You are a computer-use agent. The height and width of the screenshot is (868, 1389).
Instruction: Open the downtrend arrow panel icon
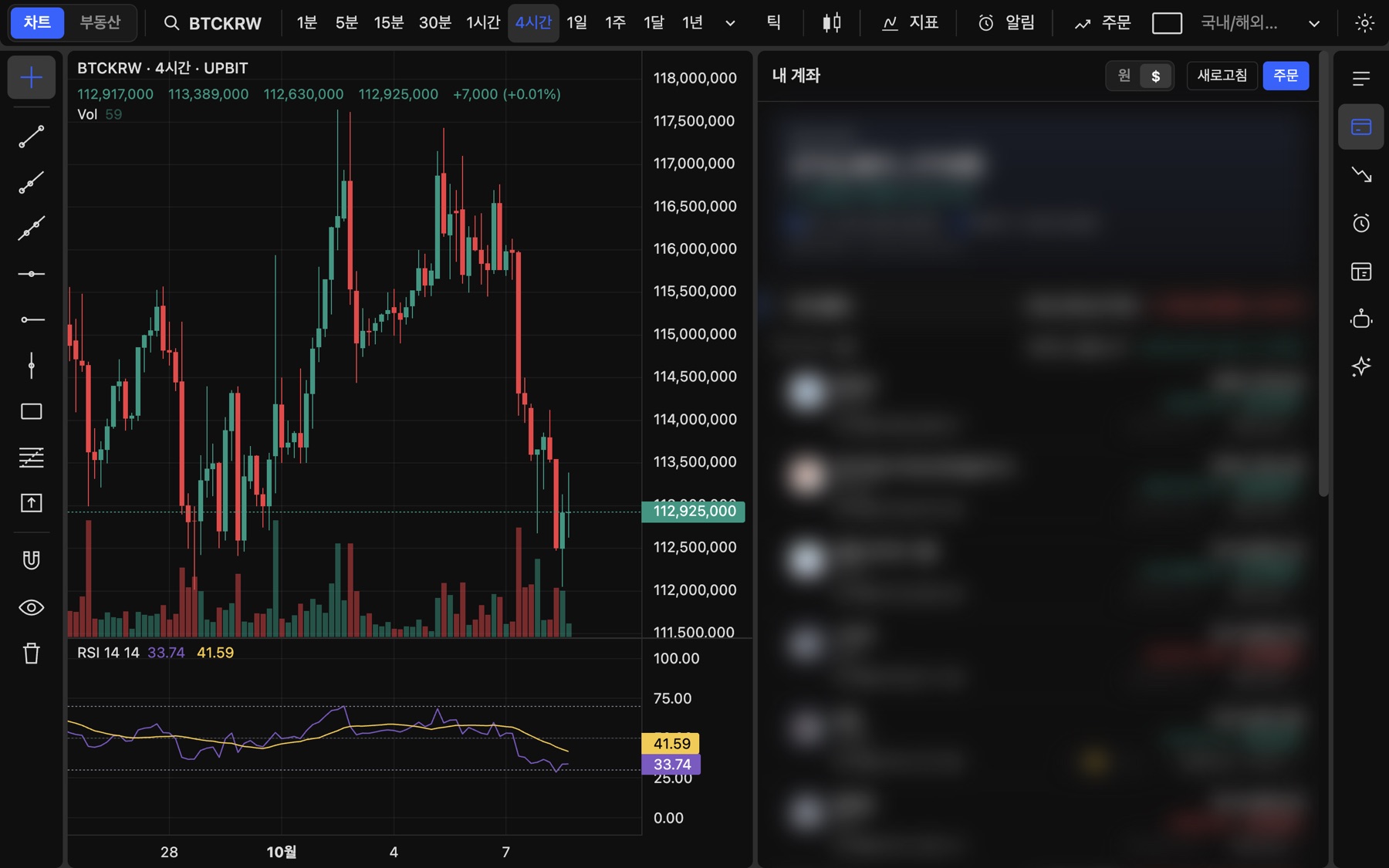click(x=1361, y=175)
